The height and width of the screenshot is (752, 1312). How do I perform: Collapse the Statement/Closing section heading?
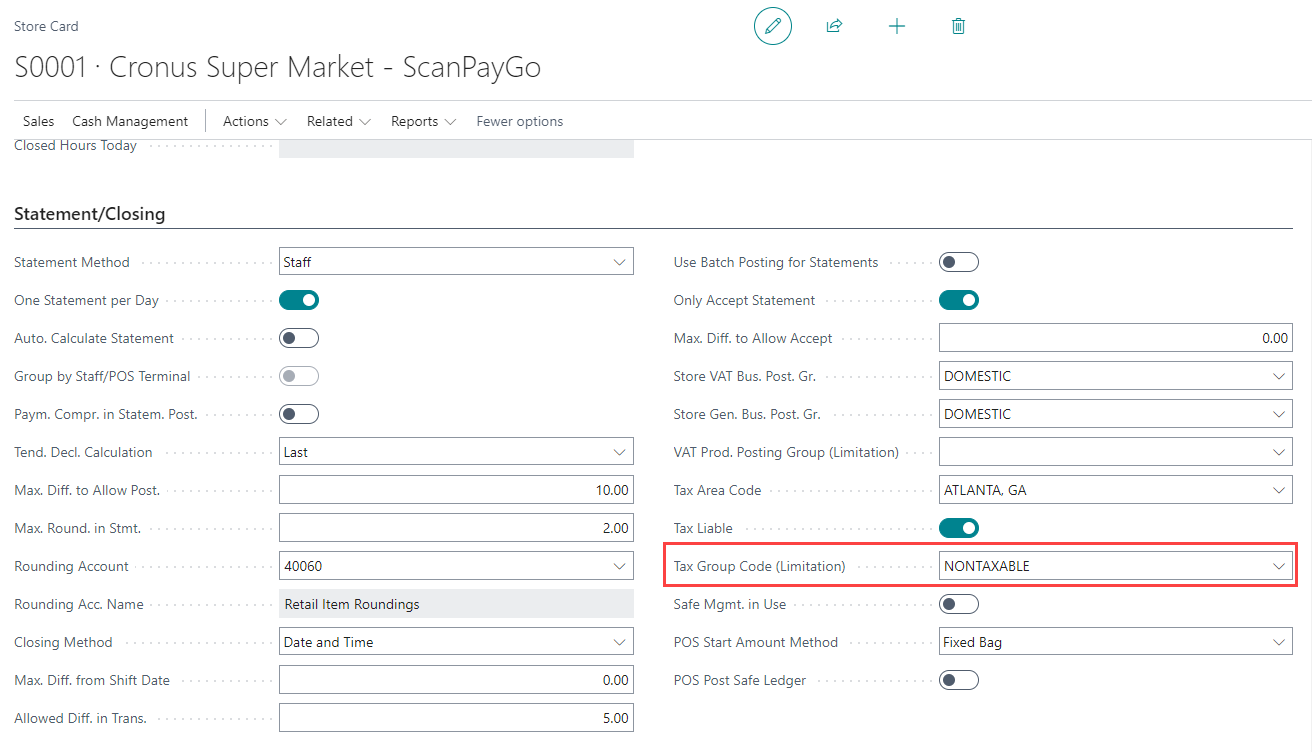click(x=90, y=214)
